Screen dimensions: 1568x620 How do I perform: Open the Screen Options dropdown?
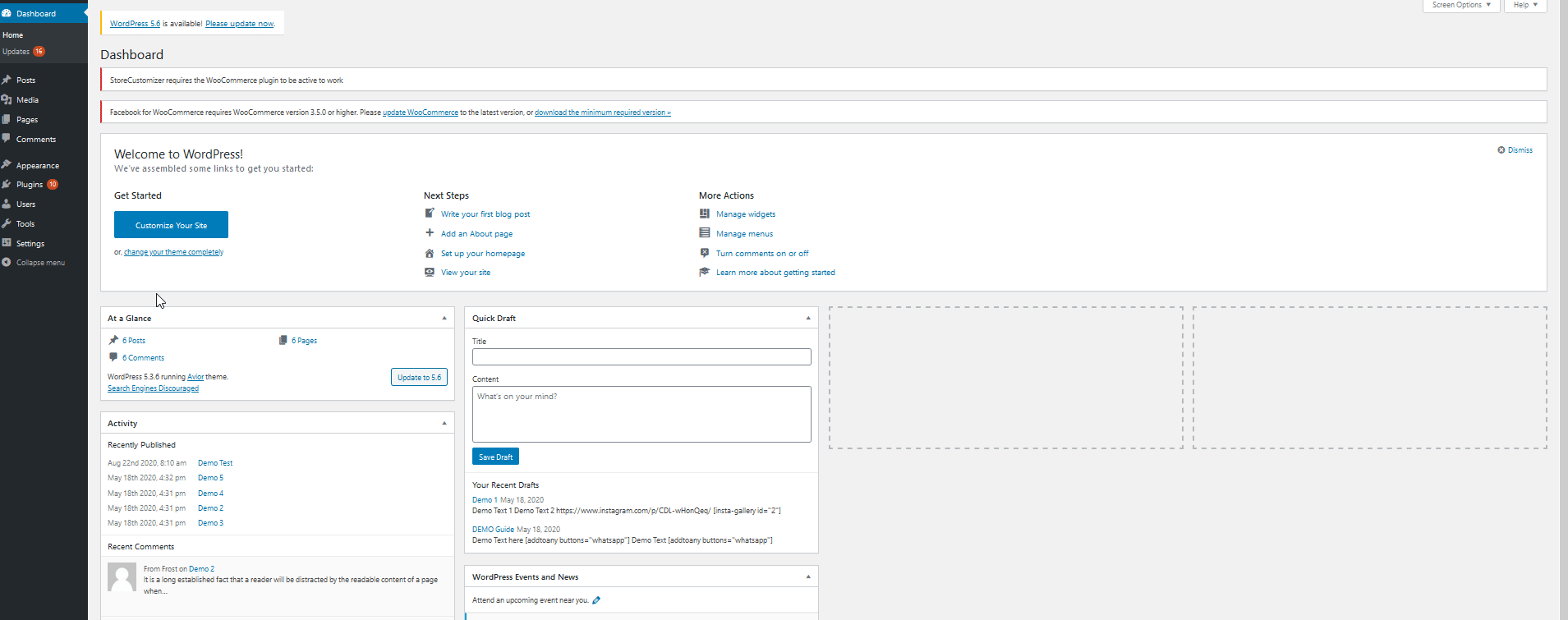(x=1461, y=5)
